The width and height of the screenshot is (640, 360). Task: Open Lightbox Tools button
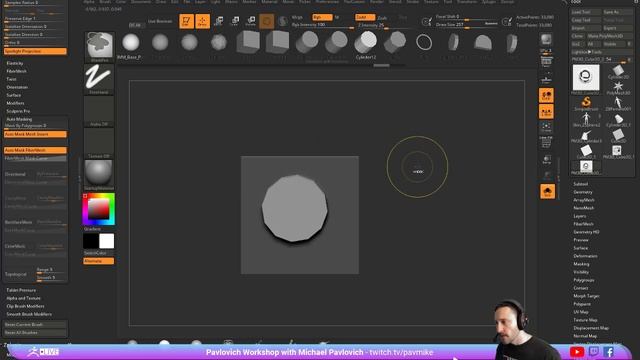point(602,52)
